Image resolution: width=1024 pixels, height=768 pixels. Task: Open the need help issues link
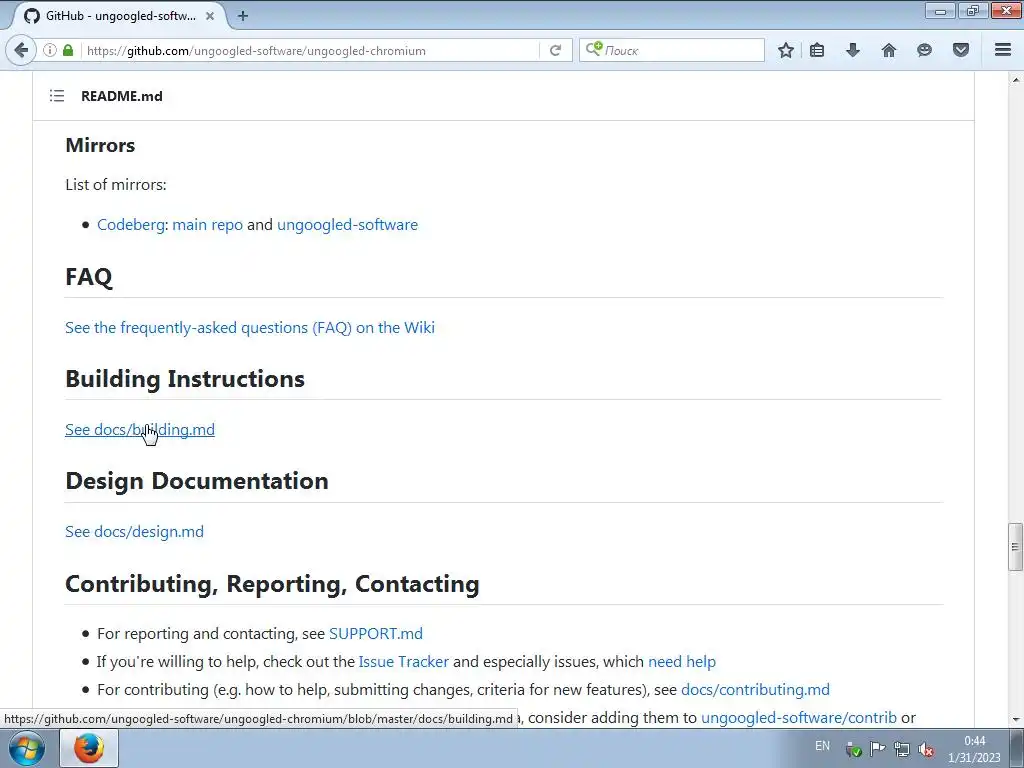tap(682, 662)
